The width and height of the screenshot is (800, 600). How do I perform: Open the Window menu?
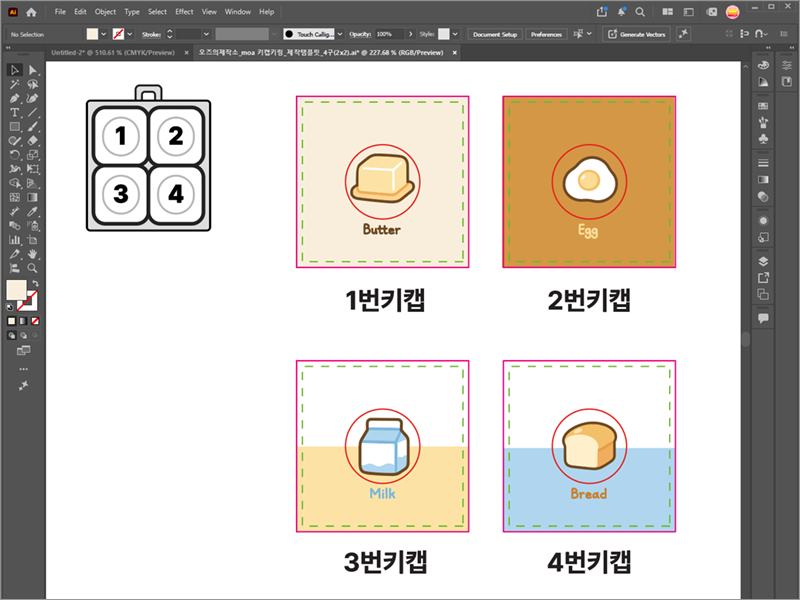238,12
